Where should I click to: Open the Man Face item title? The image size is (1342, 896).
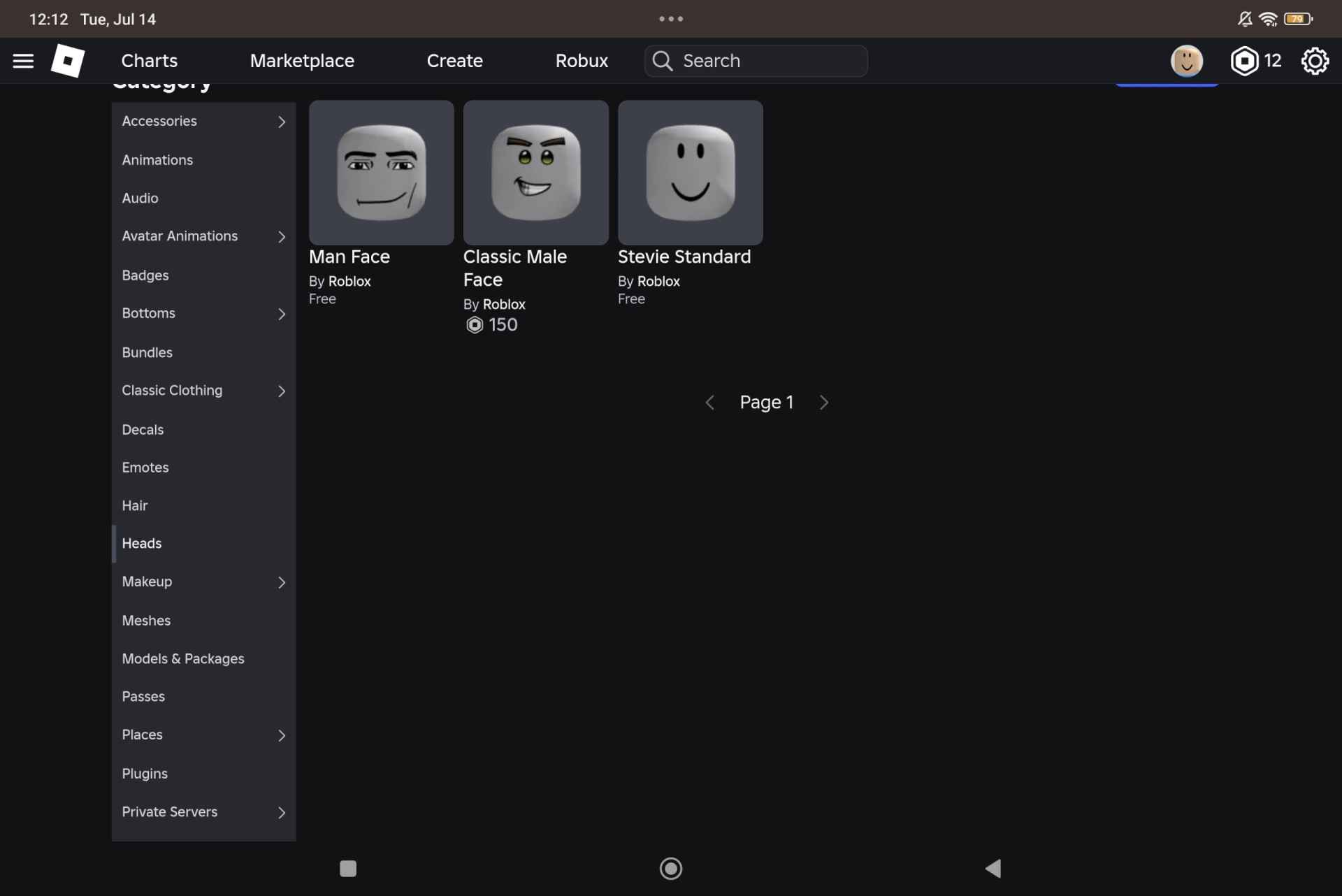[349, 257]
